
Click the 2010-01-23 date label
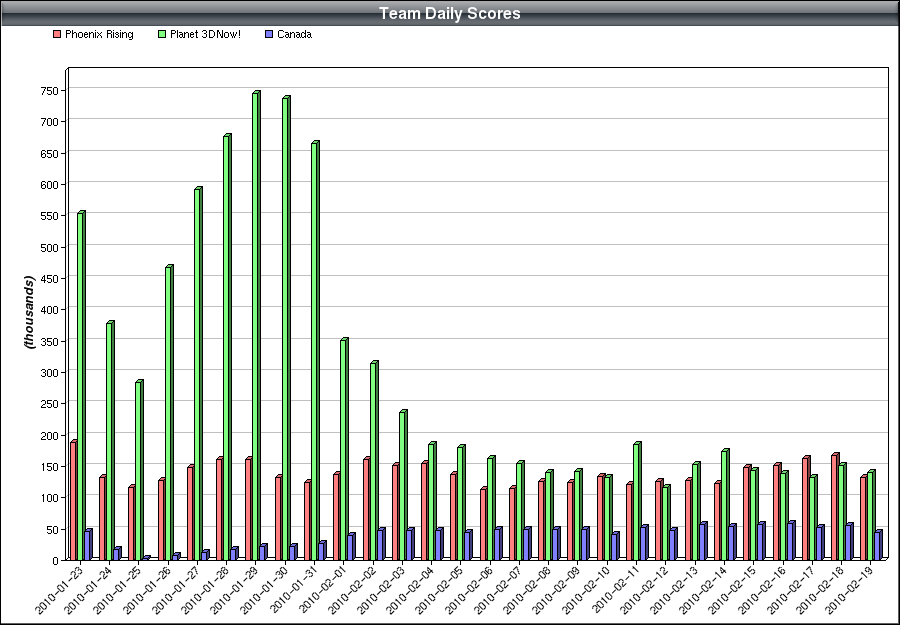click(59, 589)
